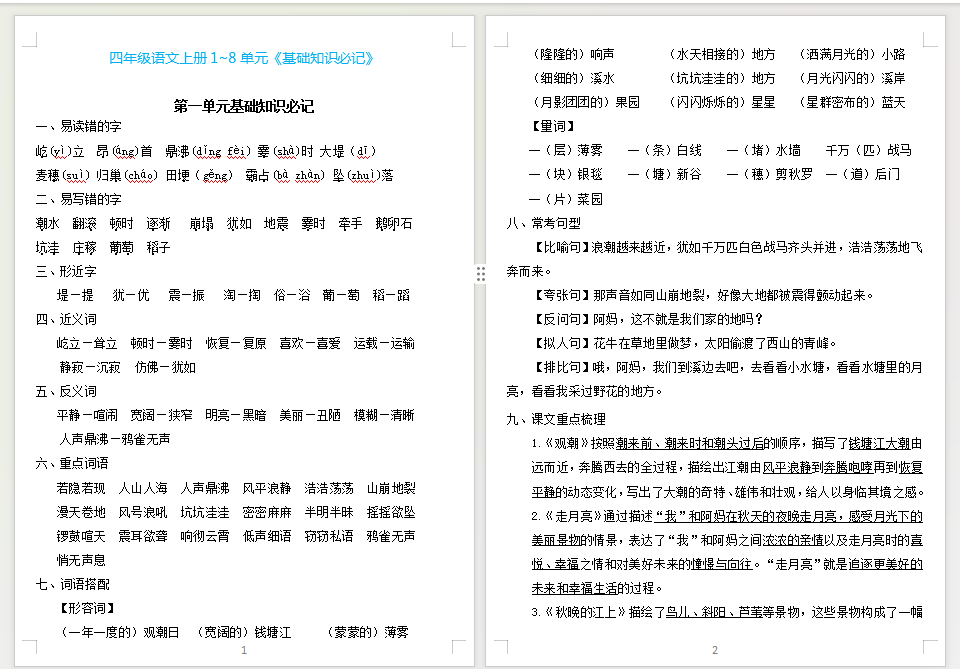The image size is (960, 669).
Task: Click the page divider drag handle between pages
Action: click(481, 274)
